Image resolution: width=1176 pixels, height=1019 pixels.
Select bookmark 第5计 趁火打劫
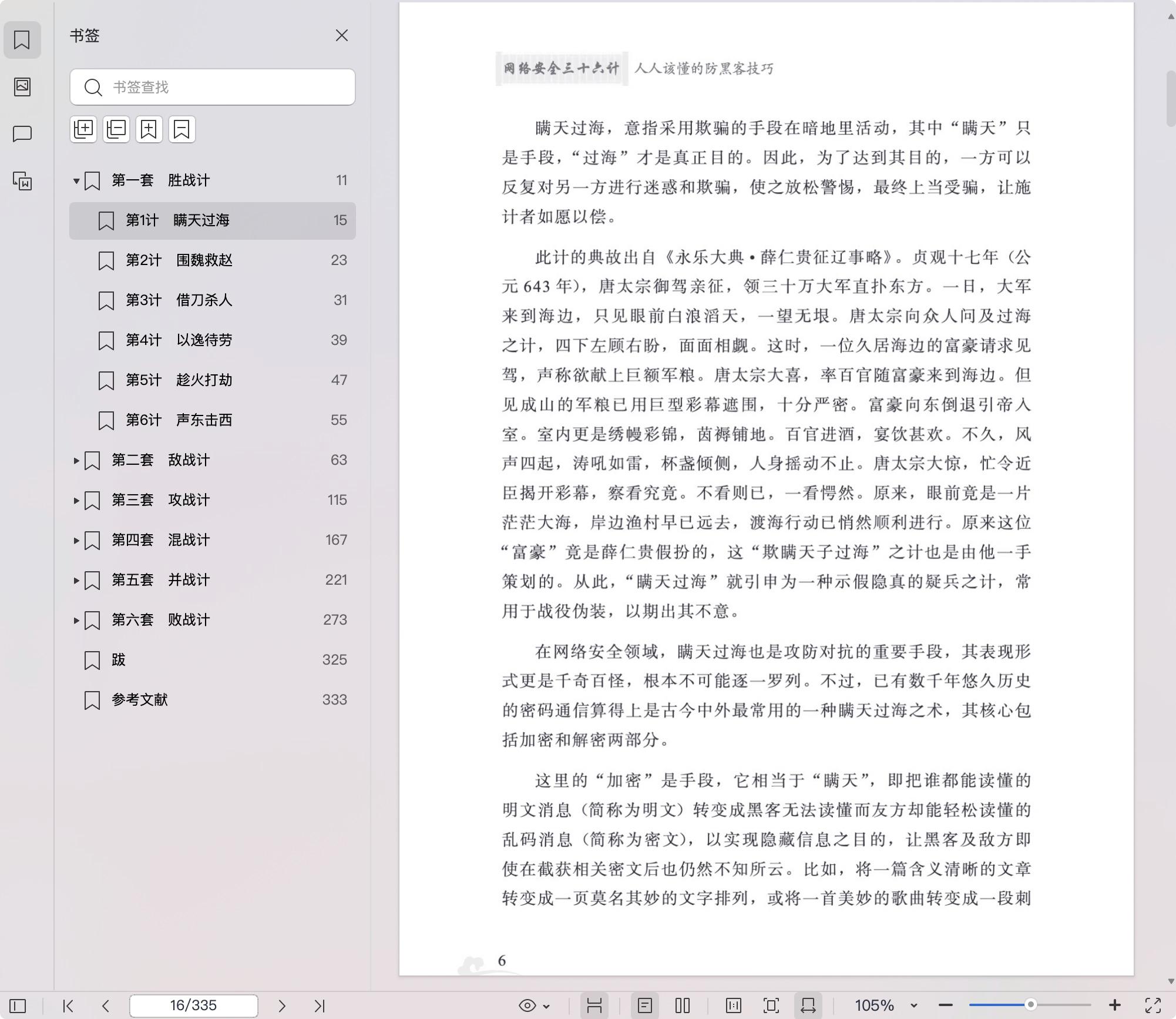pos(213,380)
